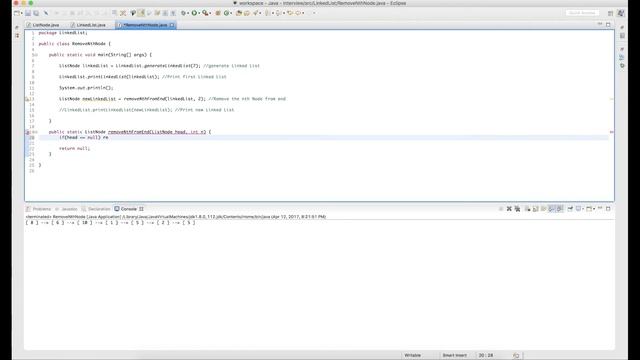The image size is (640, 360).
Task: Click the Debug bug icon in toolbar
Action: [x=183, y=13]
